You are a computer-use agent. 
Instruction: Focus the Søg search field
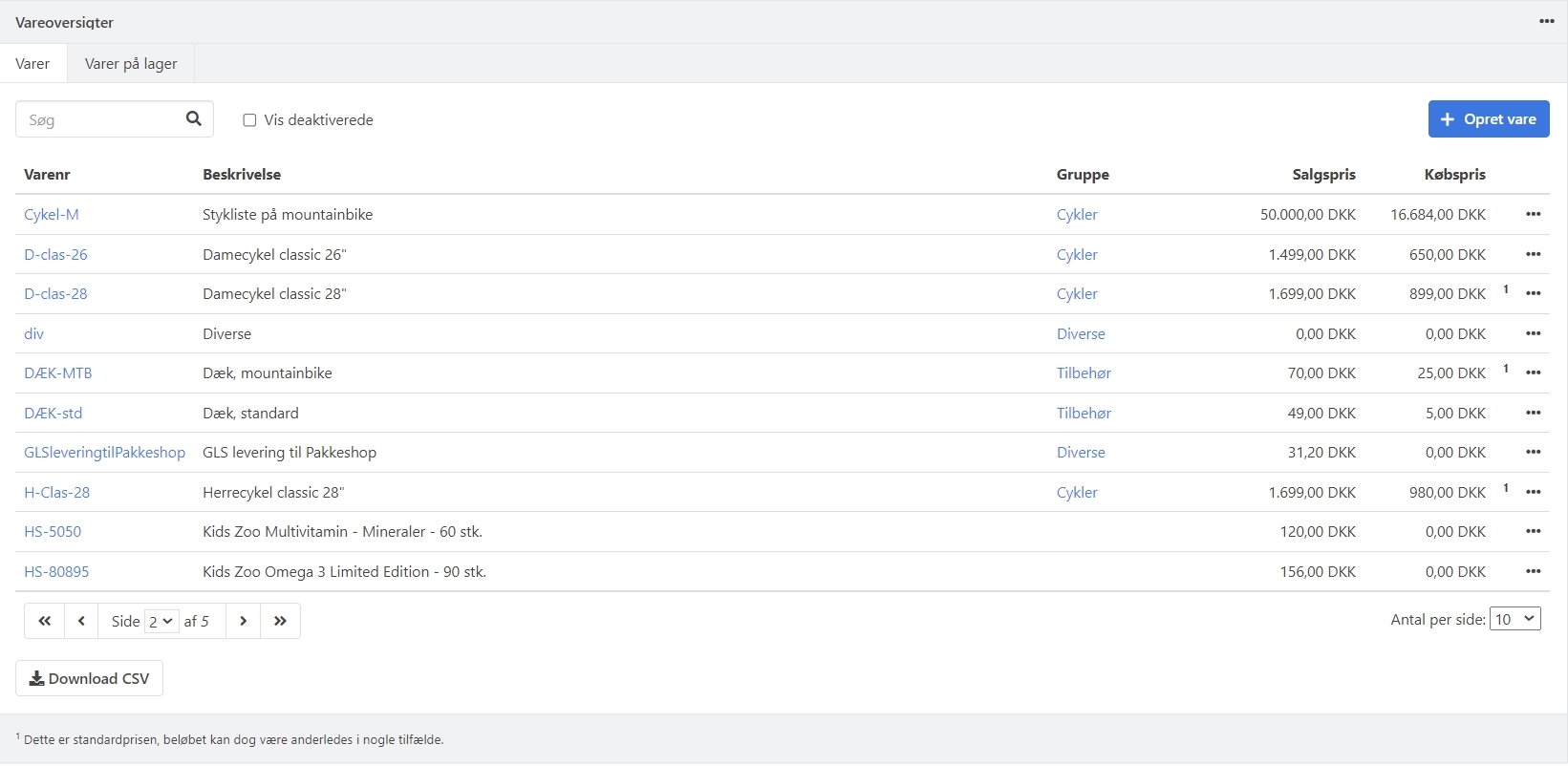(x=100, y=119)
